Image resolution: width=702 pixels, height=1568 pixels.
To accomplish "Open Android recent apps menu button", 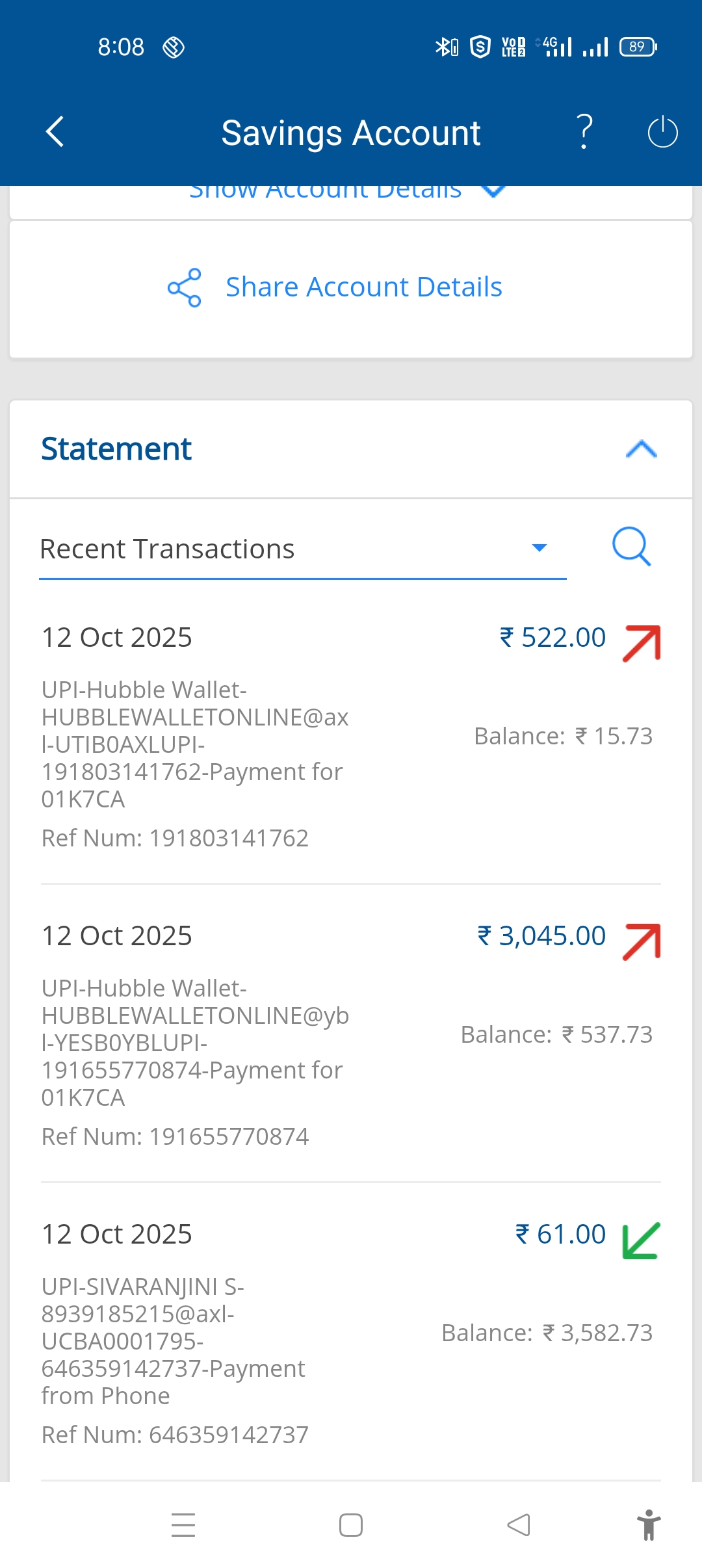I will 183,1525.
